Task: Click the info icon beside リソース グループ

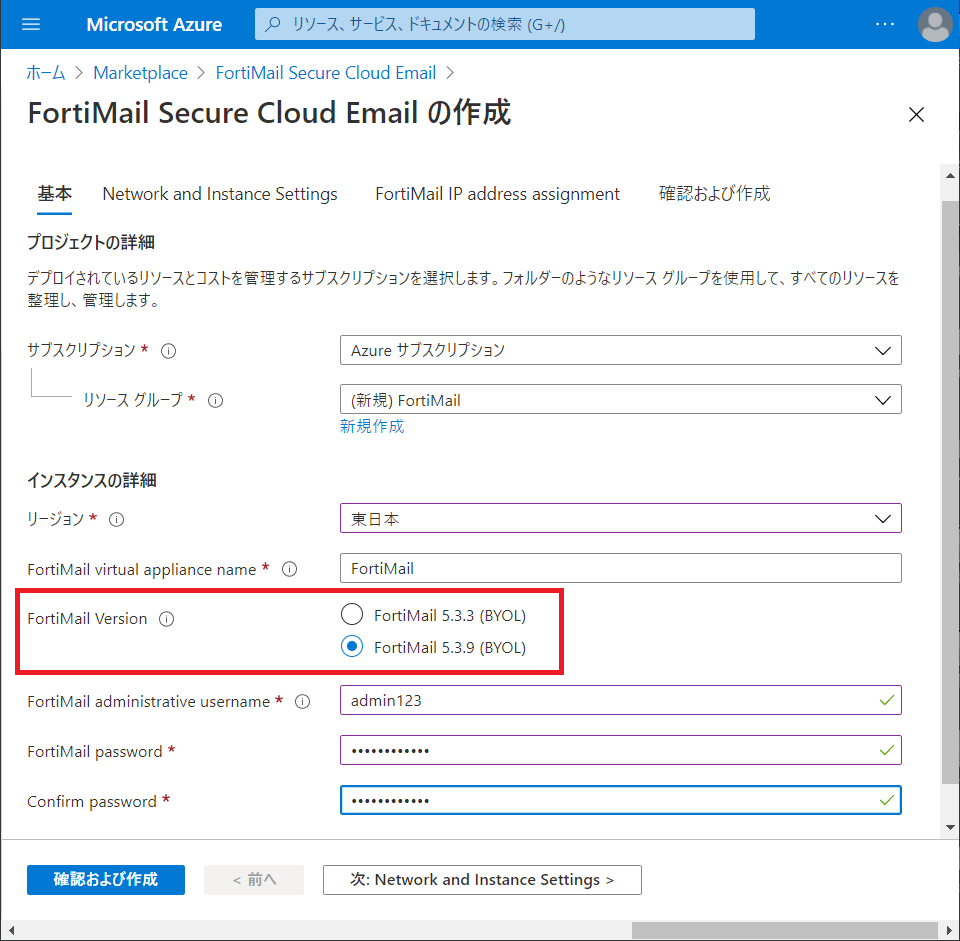Action: coord(216,400)
